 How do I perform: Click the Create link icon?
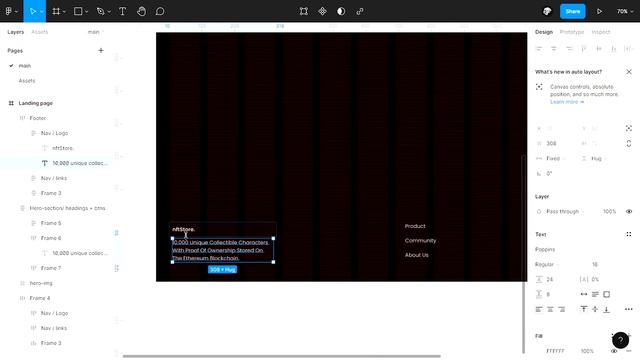360,11
